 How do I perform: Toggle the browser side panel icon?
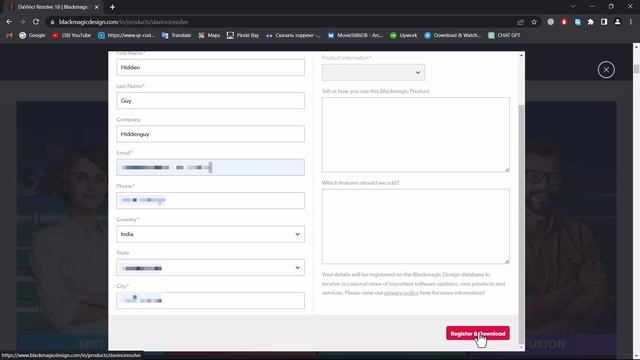coord(604,22)
